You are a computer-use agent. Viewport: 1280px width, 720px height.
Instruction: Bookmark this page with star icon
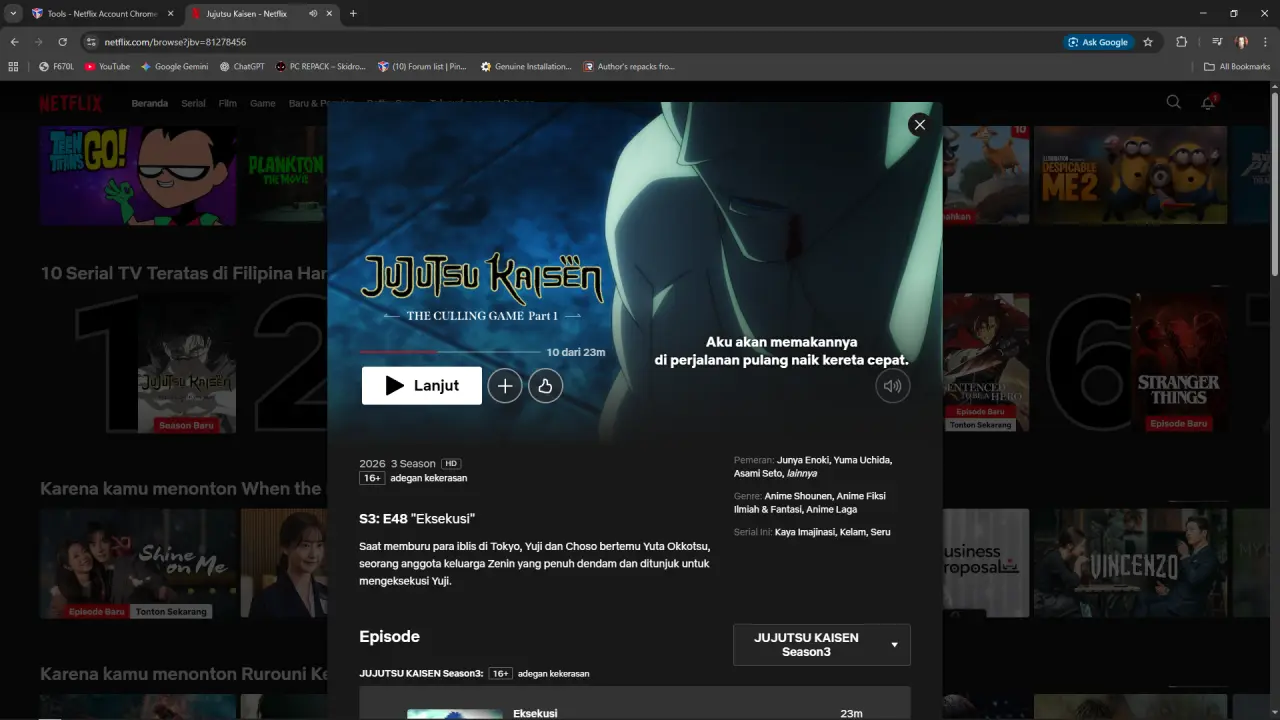coord(1148,42)
